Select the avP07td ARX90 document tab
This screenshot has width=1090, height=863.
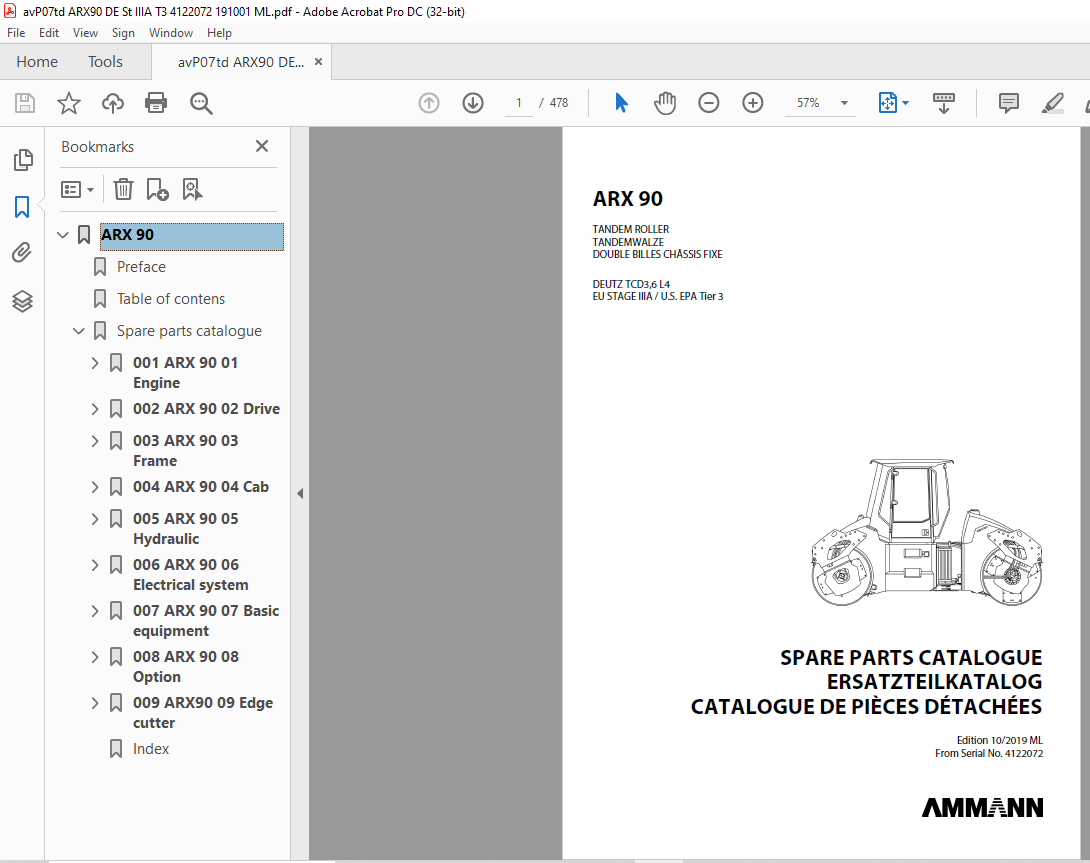click(241, 62)
